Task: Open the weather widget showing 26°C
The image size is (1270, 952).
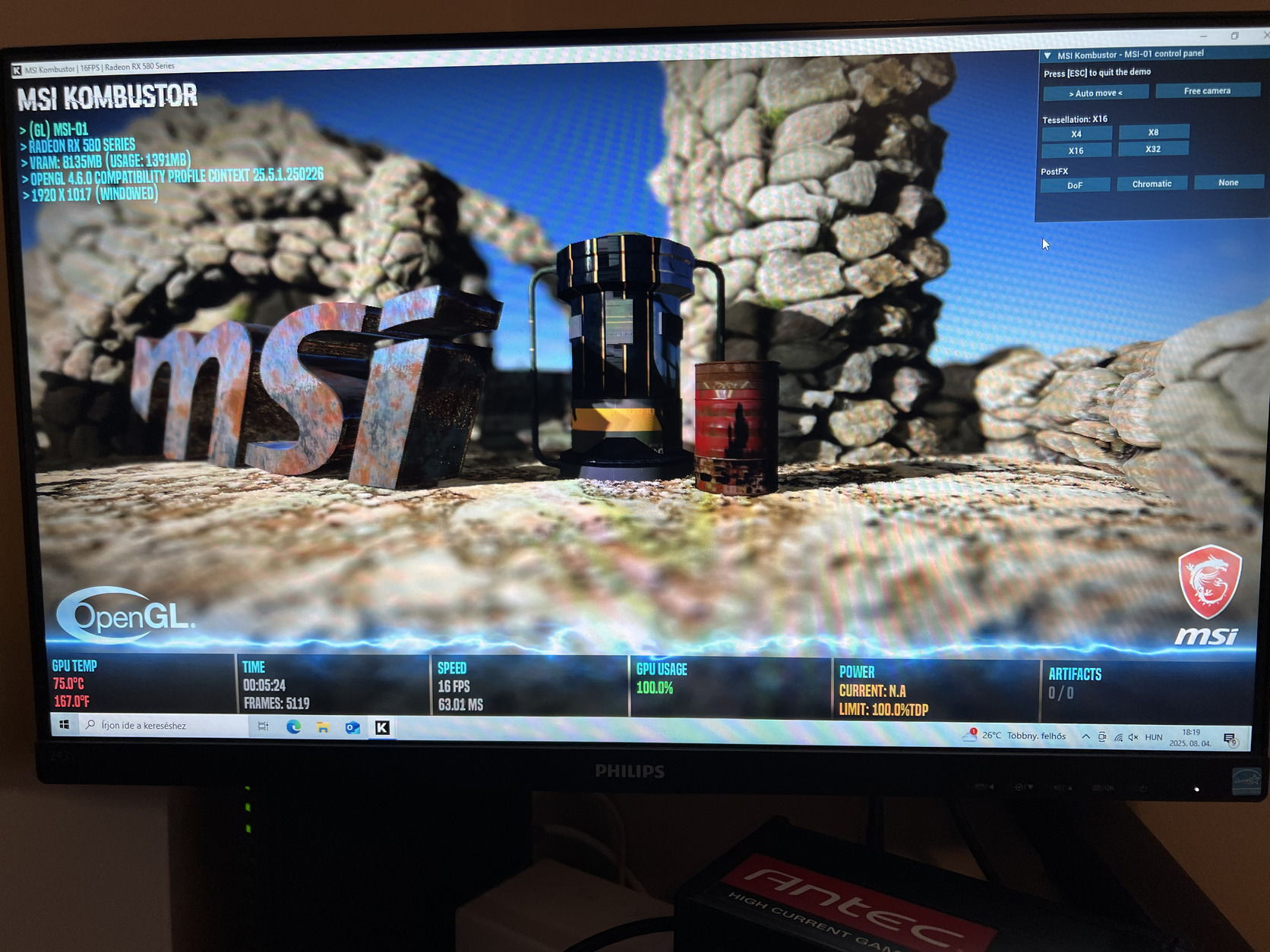Action: [x=1014, y=735]
